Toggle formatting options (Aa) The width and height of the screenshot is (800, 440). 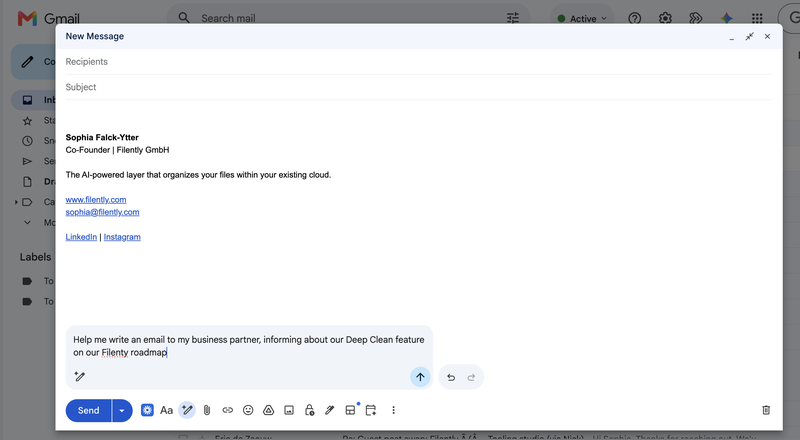(166, 410)
